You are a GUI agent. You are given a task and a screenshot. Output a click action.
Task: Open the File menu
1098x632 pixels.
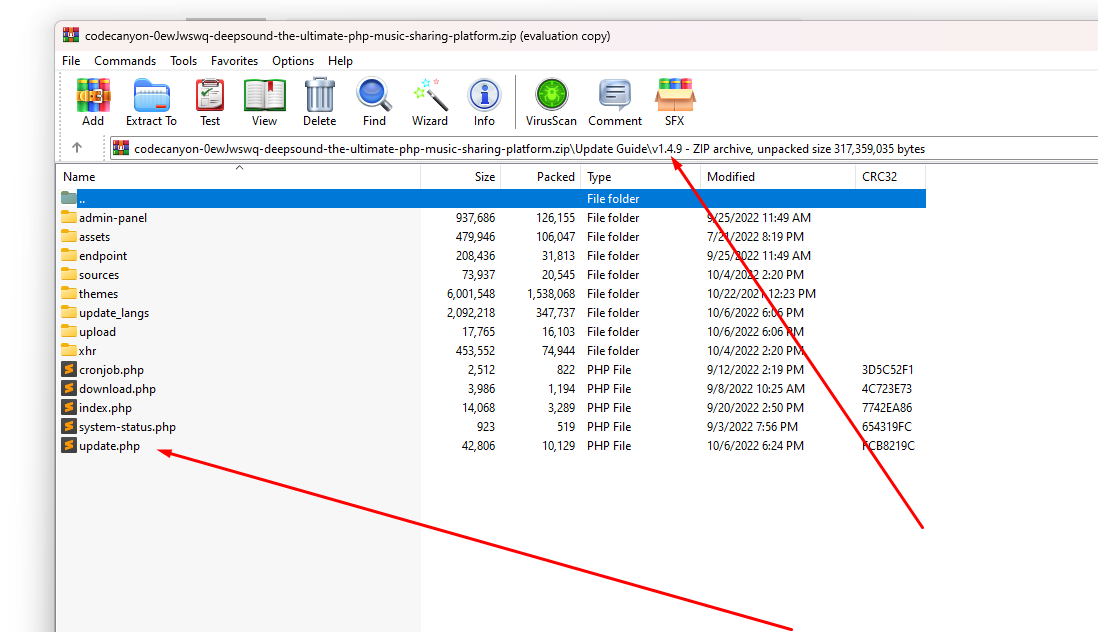(x=71, y=61)
